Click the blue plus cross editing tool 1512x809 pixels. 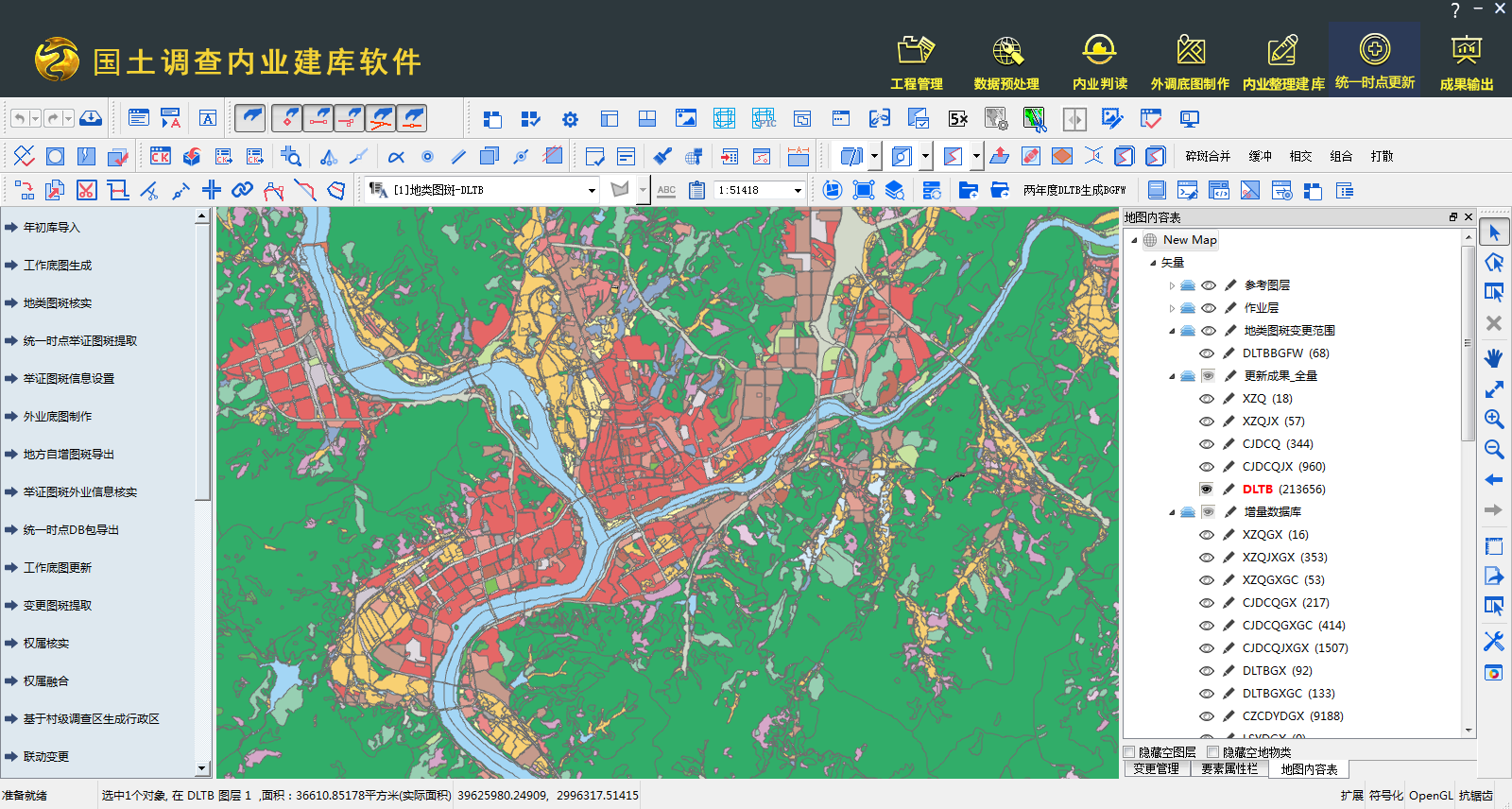212,190
